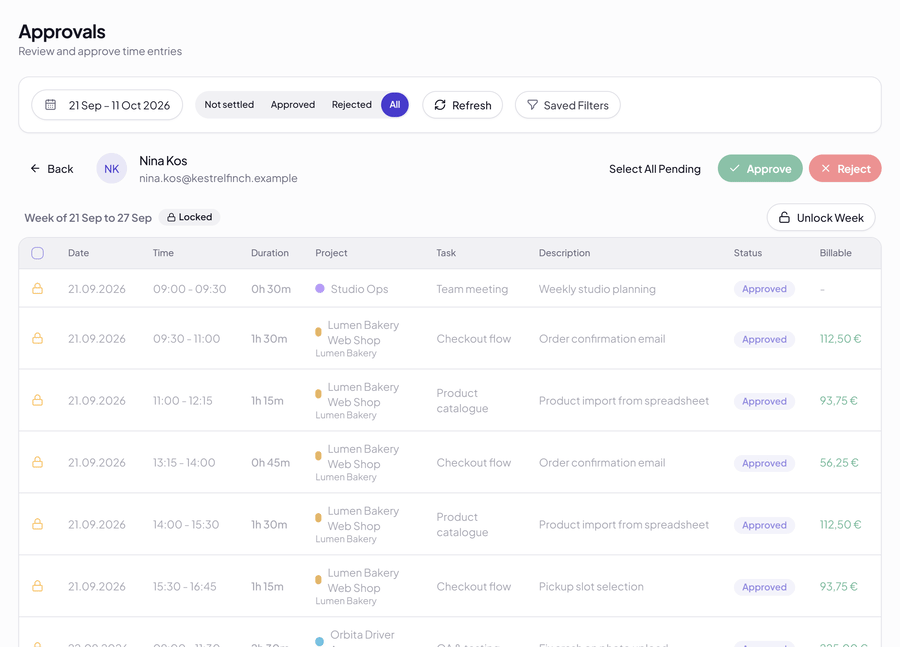Screen dimensions: 900x647
Task: Click the Weekly studio planning description
Action: 597,289
